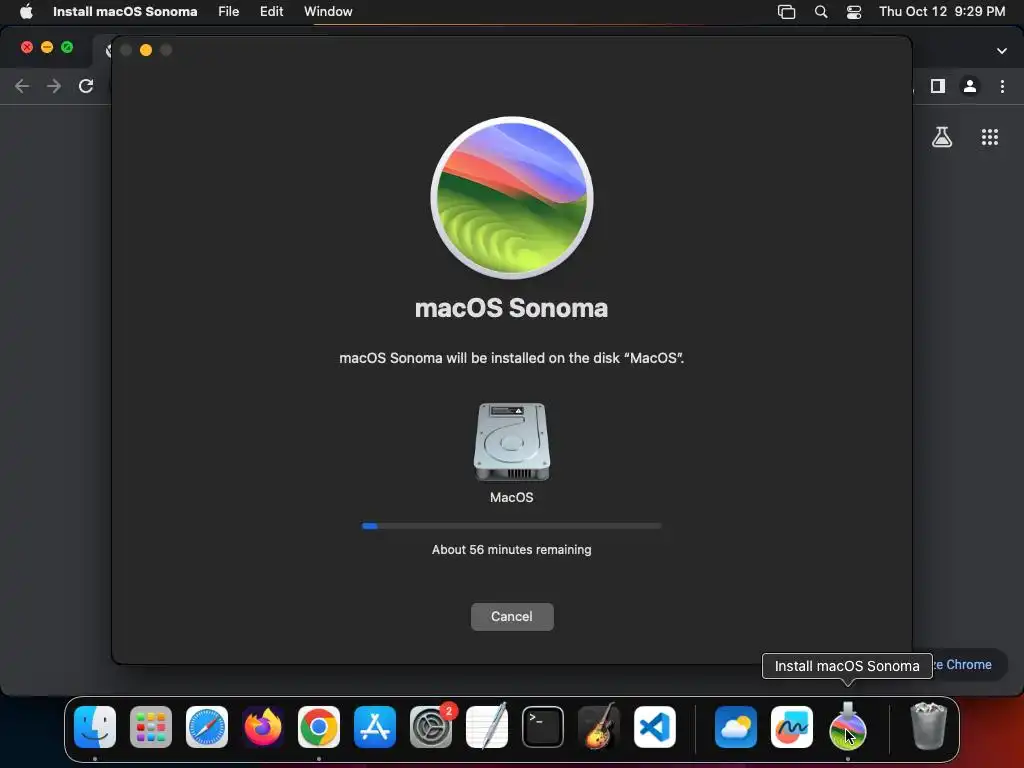The height and width of the screenshot is (768, 1024).
Task: Open the Apple menu
Action: pyautogui.click(x=26, y=11)
